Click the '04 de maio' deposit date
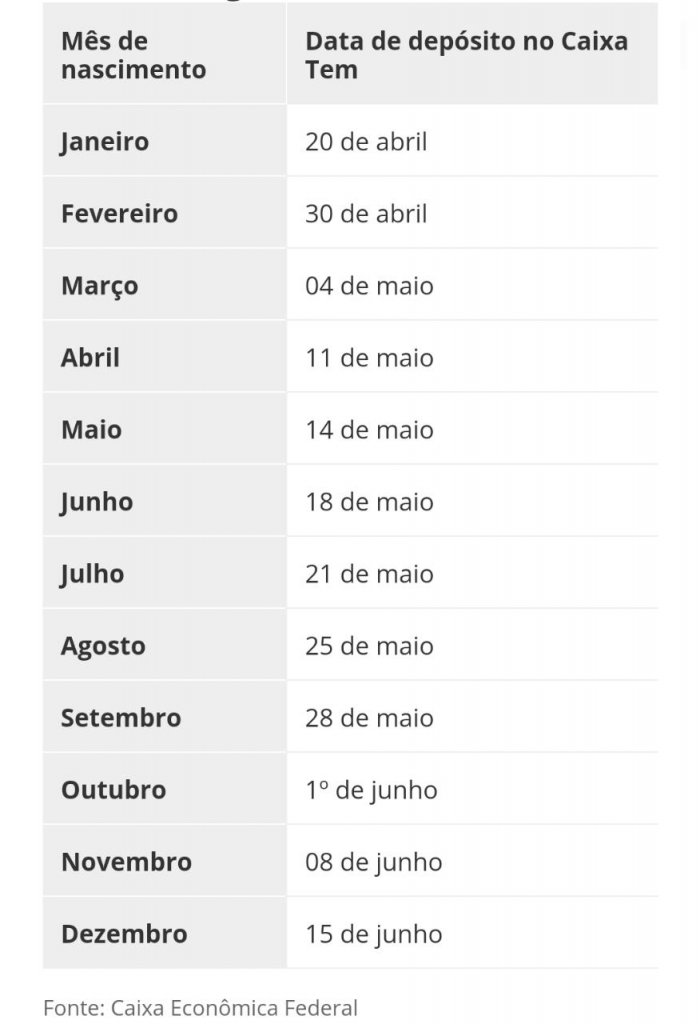This screenshot has height=1024, width=700. click(370, 286)
